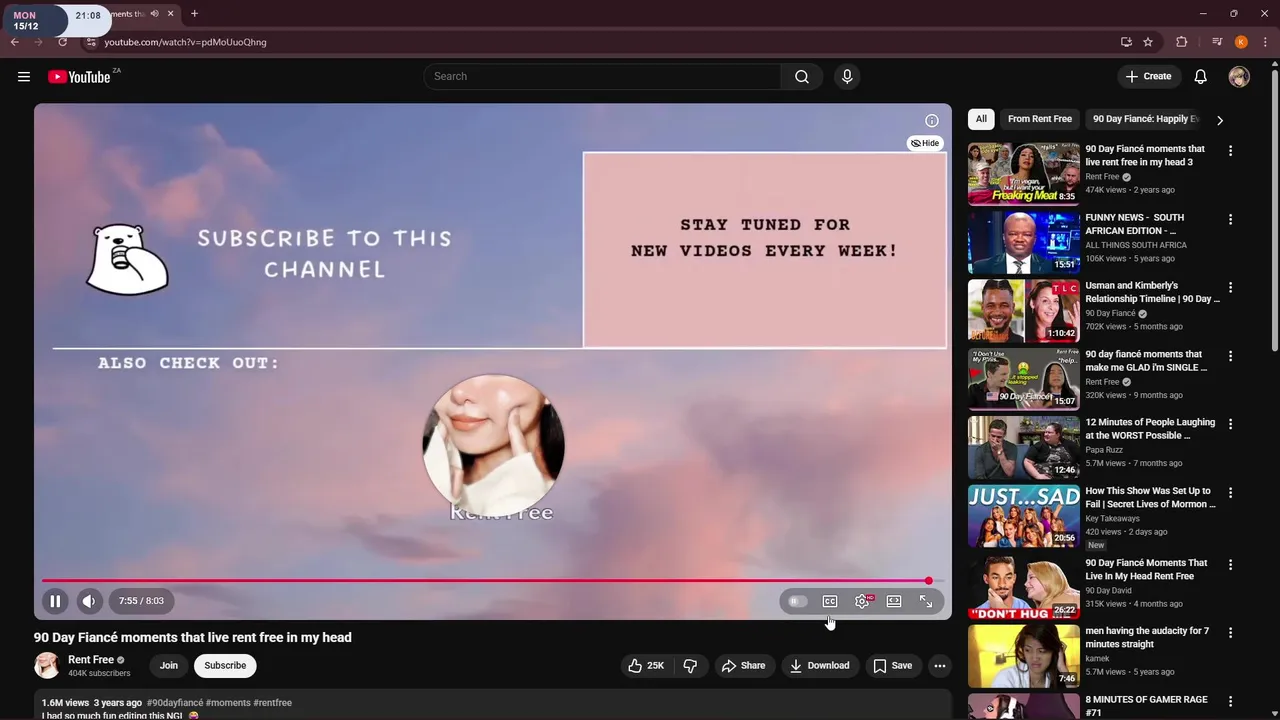The width and height of the screenshot is (1280, 720).
Task: Go to YouTube home via logo
Action: pyautogui.click(x=79, y=77)
